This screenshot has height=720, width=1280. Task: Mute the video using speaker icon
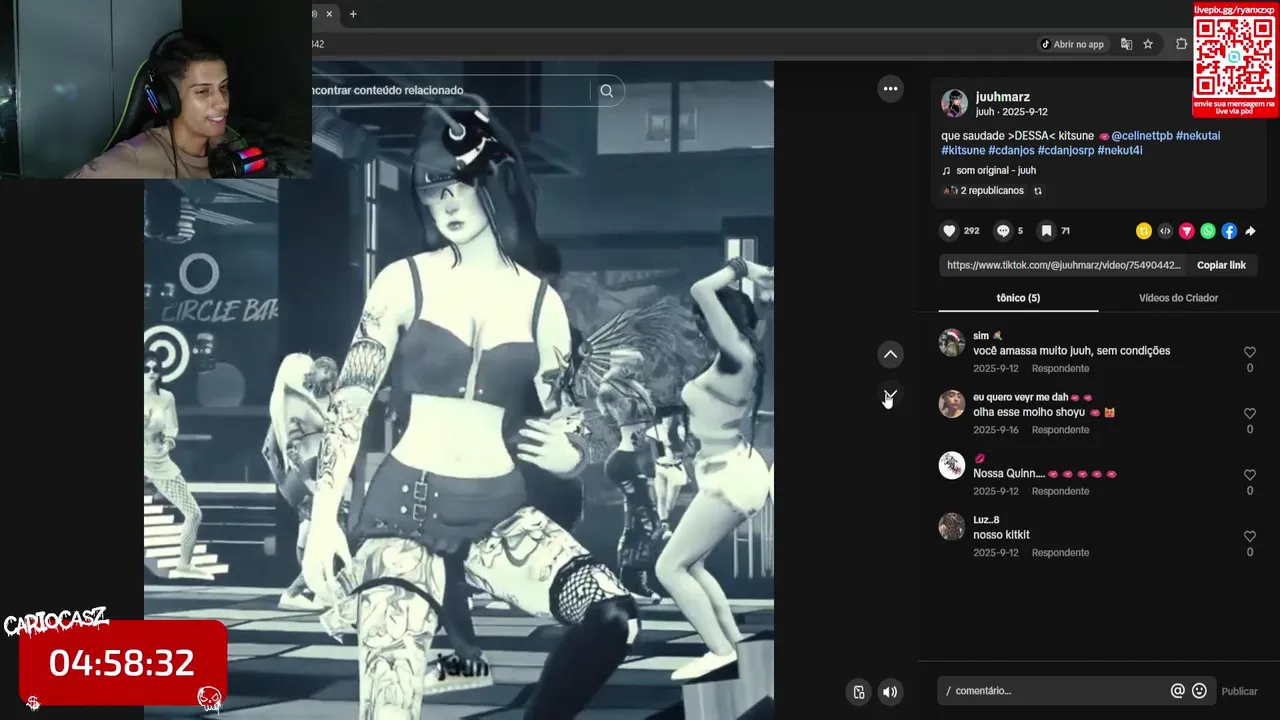tap(890, 692)
